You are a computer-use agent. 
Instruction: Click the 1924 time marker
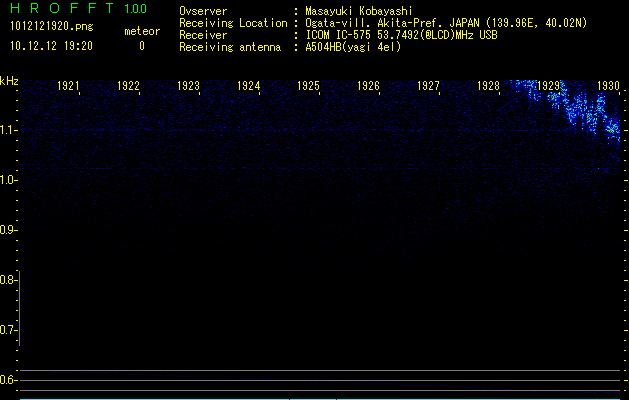(x=248, y=85)
